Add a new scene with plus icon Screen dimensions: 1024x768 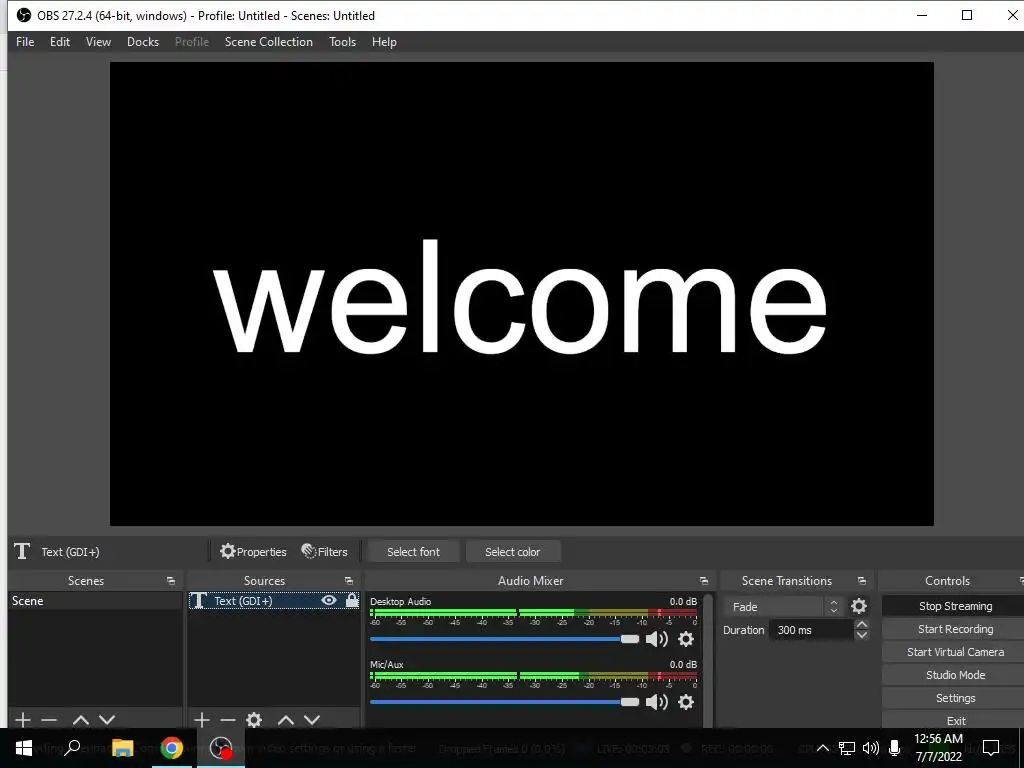23,720
